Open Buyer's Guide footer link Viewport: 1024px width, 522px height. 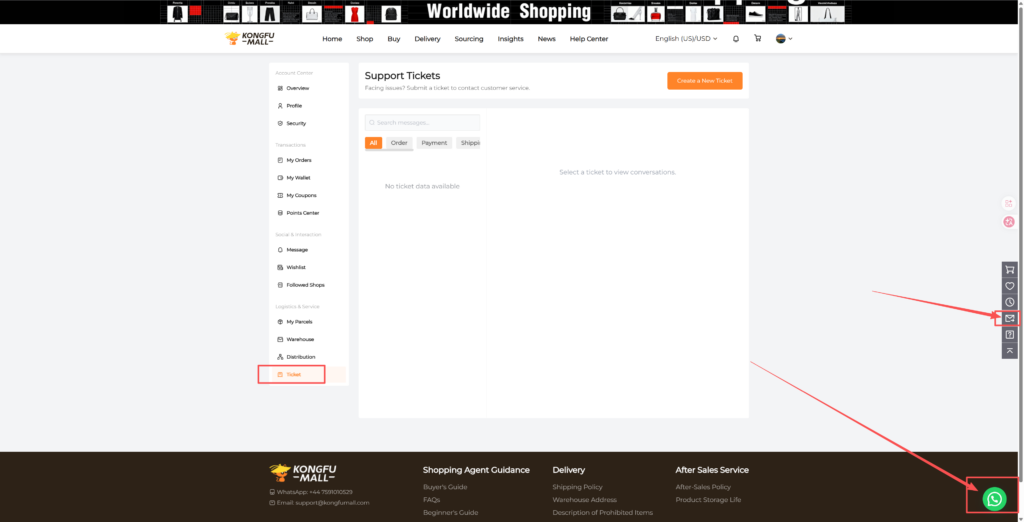point(445,487)
